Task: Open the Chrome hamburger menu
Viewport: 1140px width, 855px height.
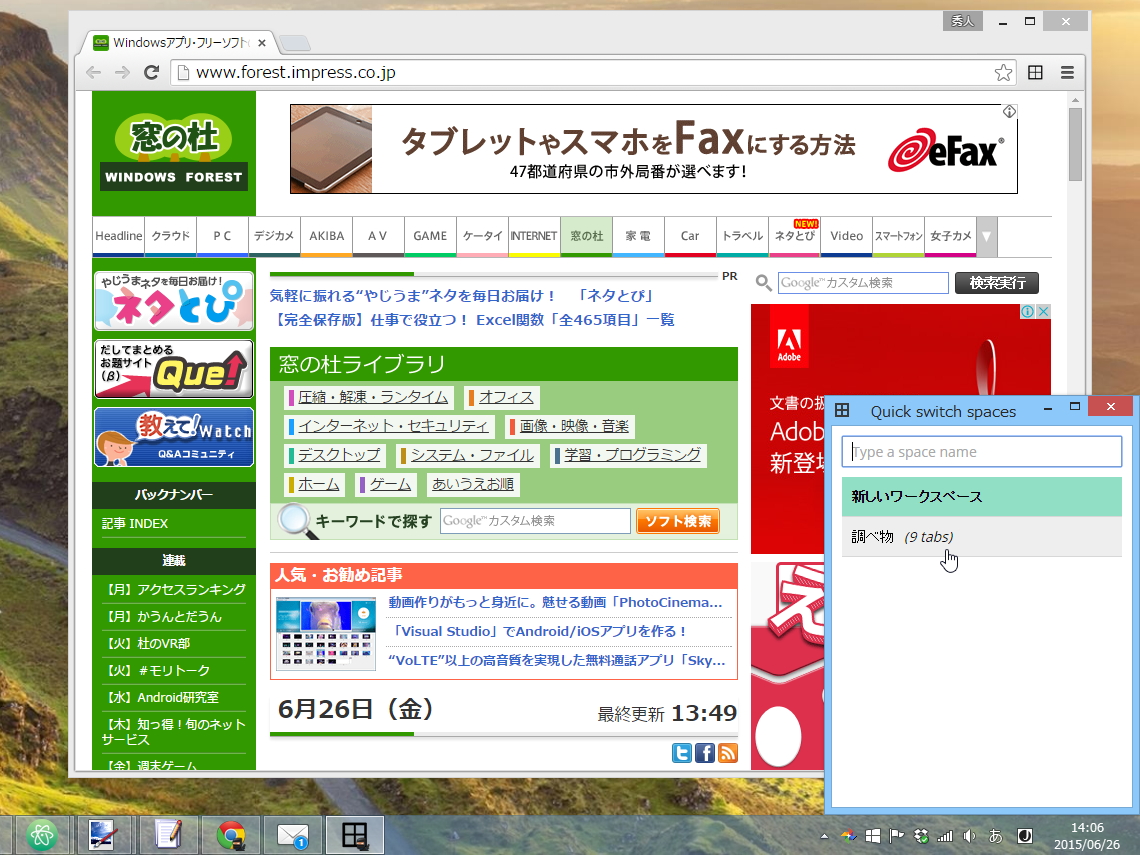Action: 1067,72
